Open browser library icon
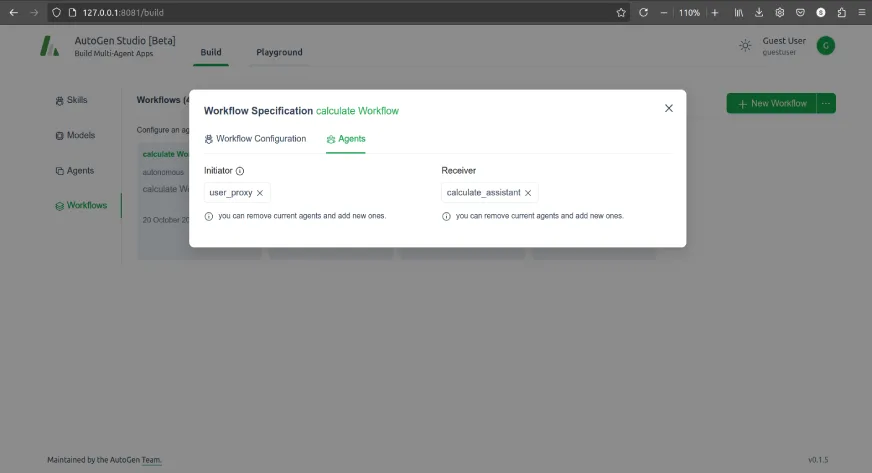 [739, 12]
